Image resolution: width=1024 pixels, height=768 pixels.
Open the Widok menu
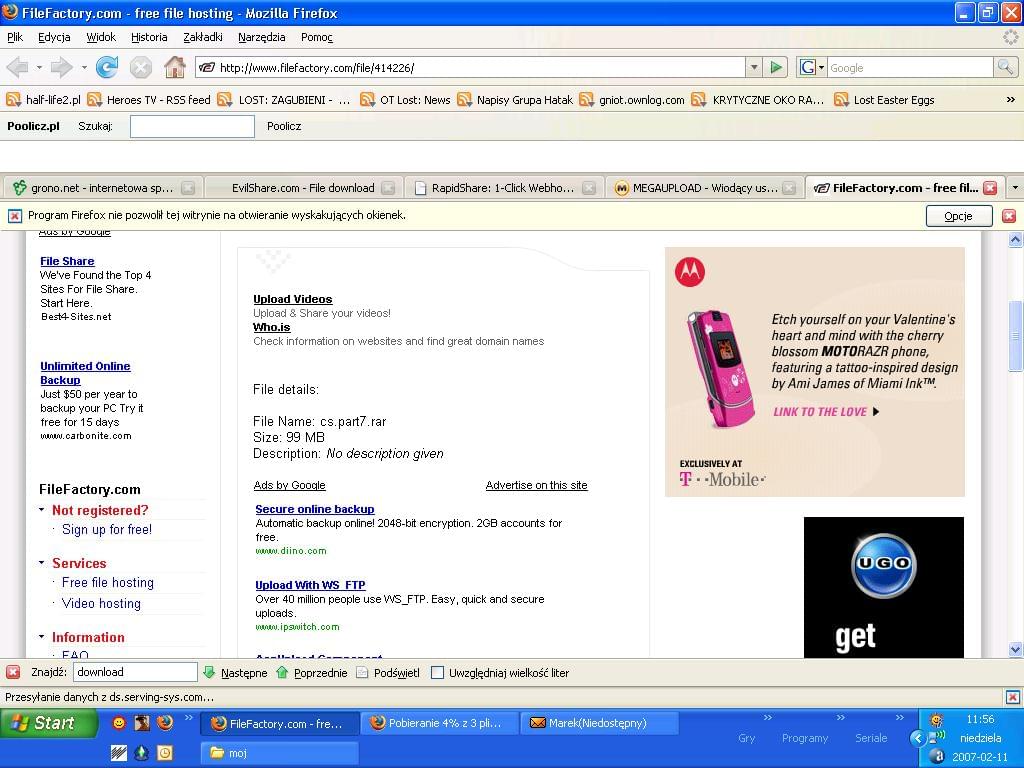pyautogui.click(x=101, y=37)
